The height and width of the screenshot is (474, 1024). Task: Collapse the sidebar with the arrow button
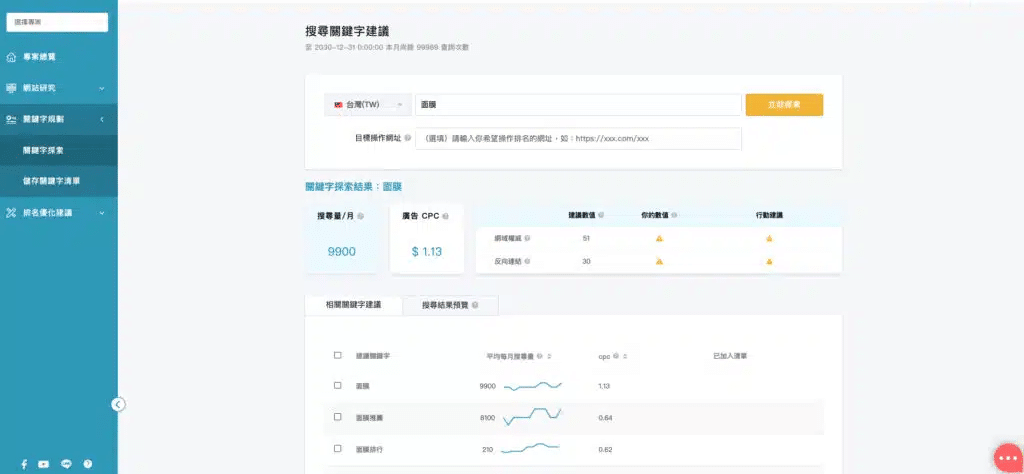tap(118, 404)
